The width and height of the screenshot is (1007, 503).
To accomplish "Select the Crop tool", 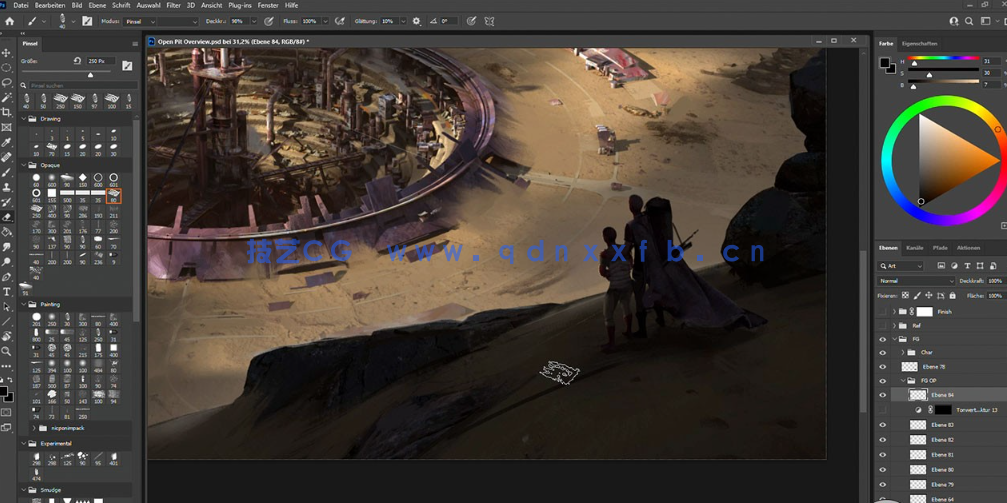I will [x=7, y=113].
